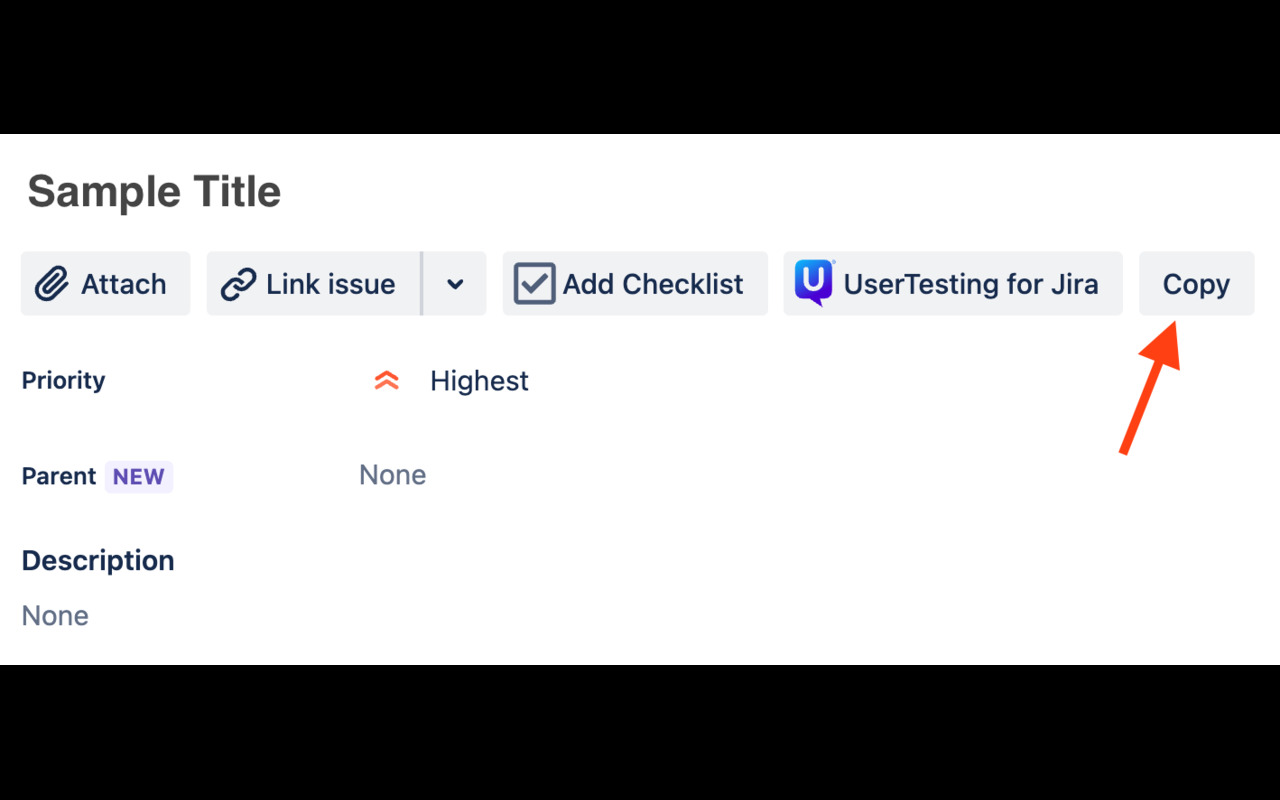
Task: Select the Attach toolbar item
Action: coord(105,283)
